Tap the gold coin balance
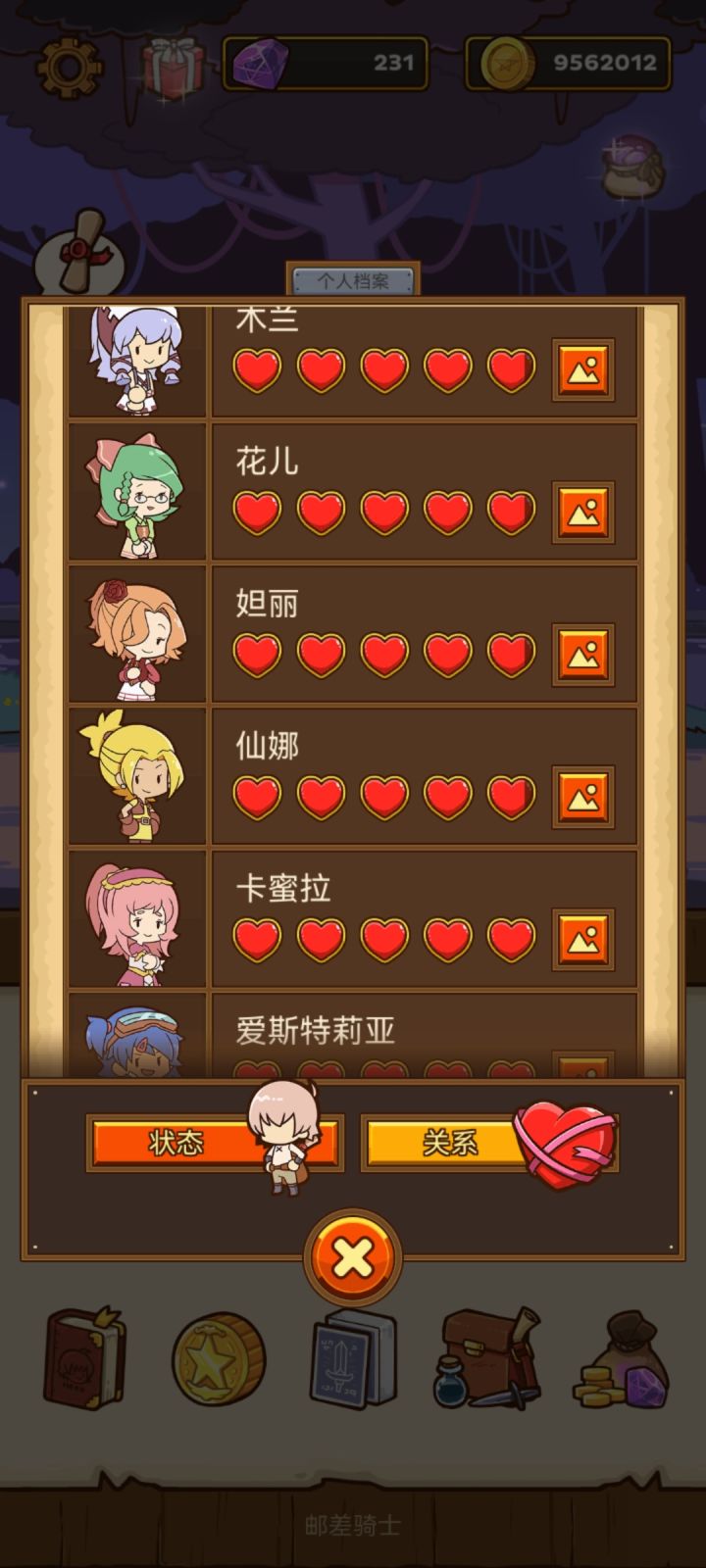The width and height of the screenshot is (706, 1568). pyautogui.click(x=568, y=63)
